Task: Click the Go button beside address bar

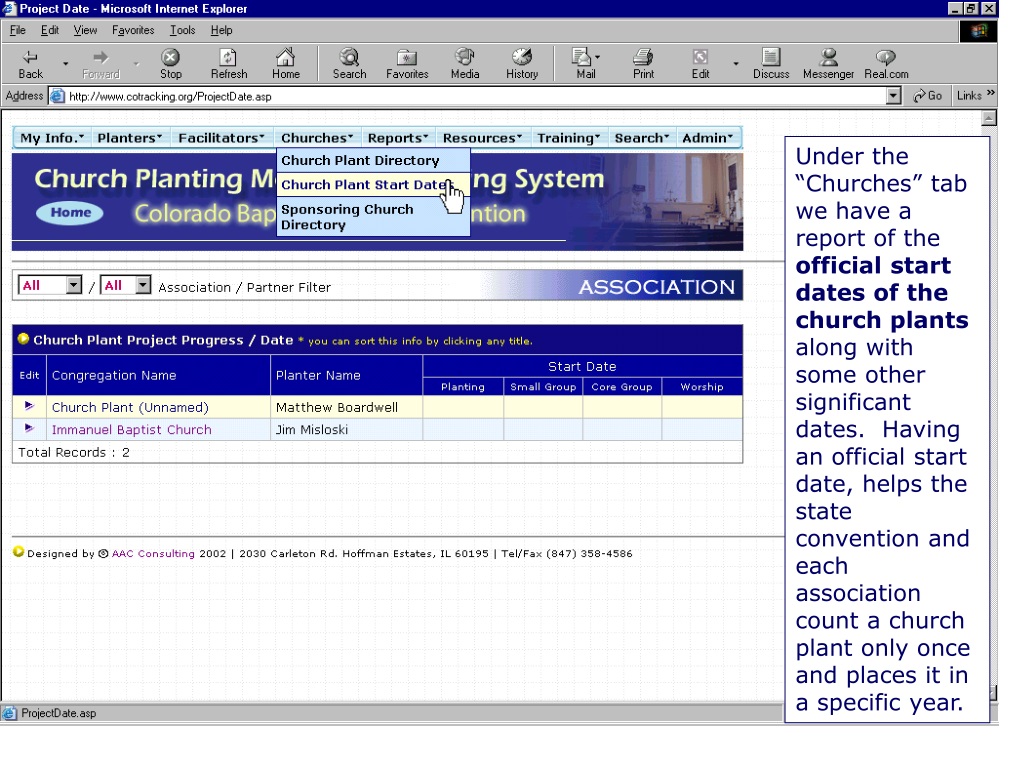Action: point(927,96)
